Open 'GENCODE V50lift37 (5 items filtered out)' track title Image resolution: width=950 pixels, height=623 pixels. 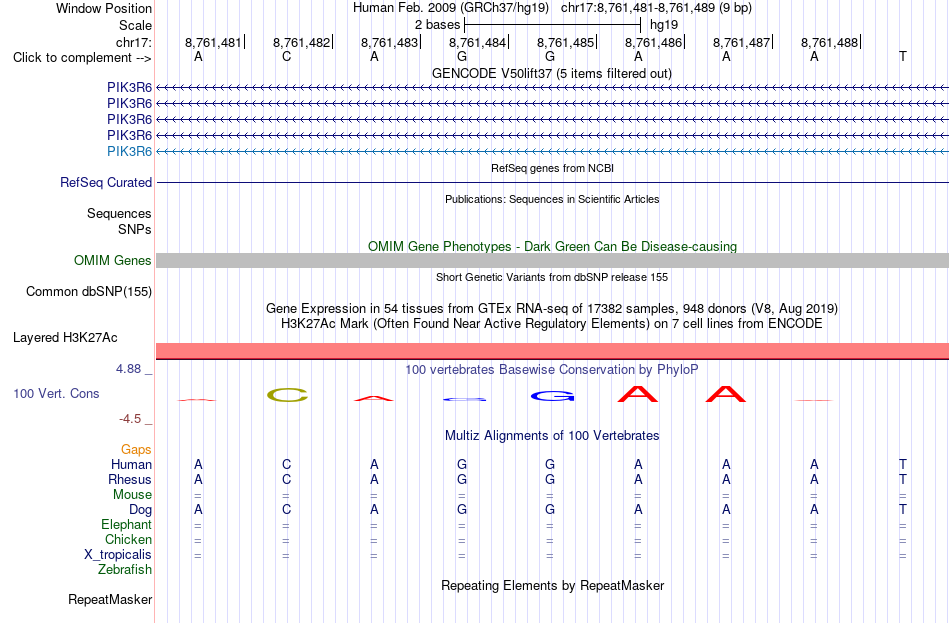[552, 73]
